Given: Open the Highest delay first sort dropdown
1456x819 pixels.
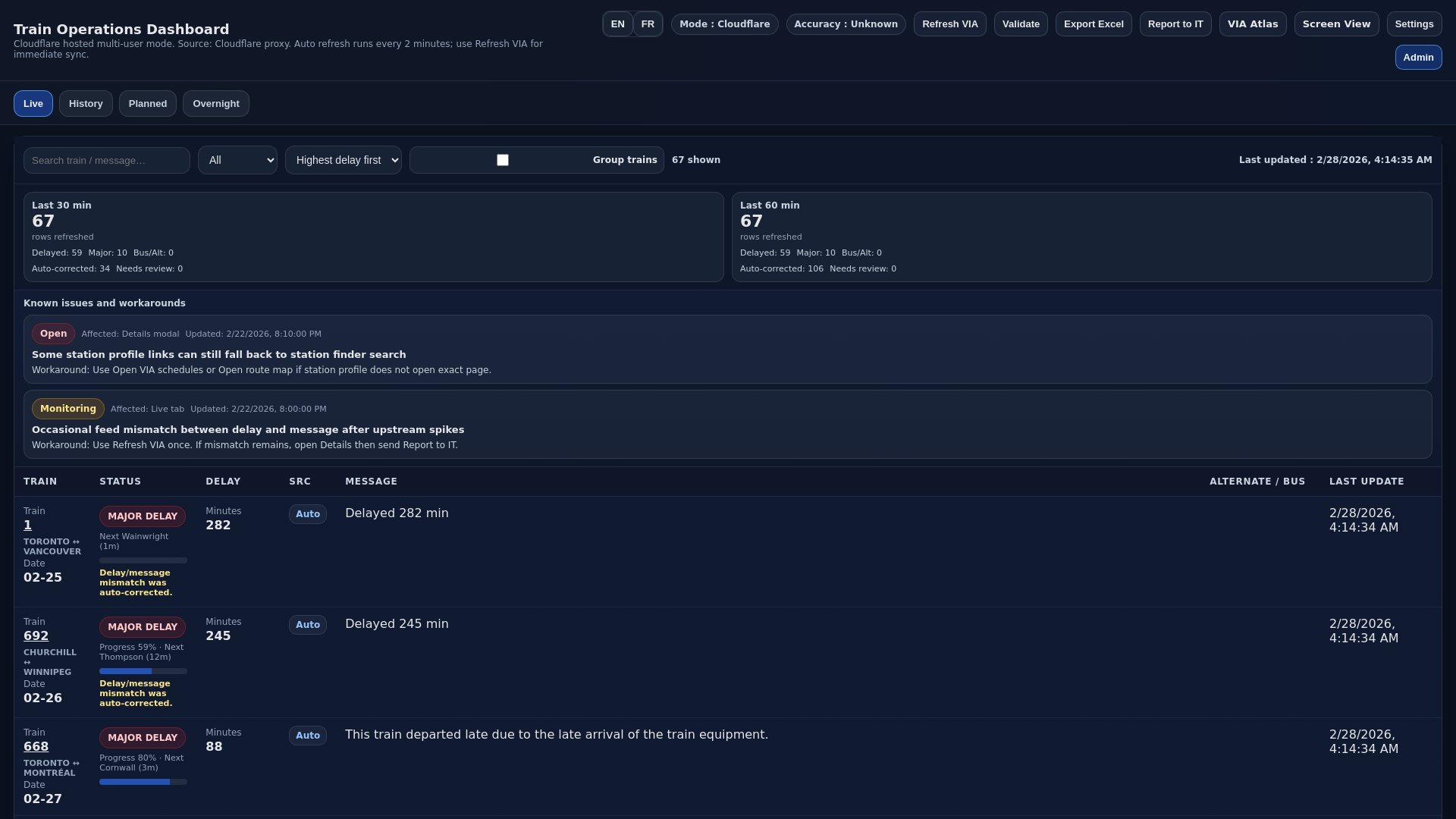Looking at the screenshot, I should coord(344,160).
